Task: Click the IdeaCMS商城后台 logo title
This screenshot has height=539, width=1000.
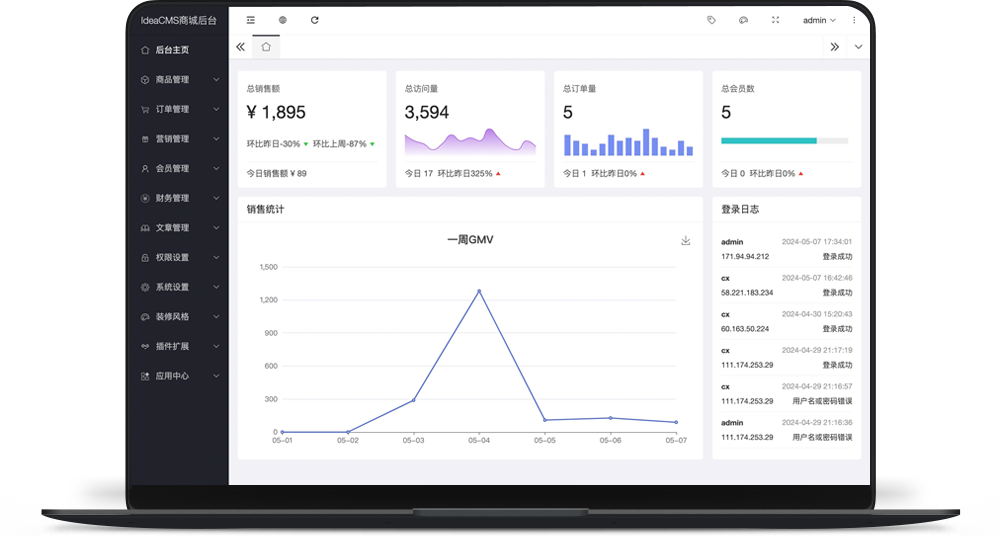Action: 177,20
